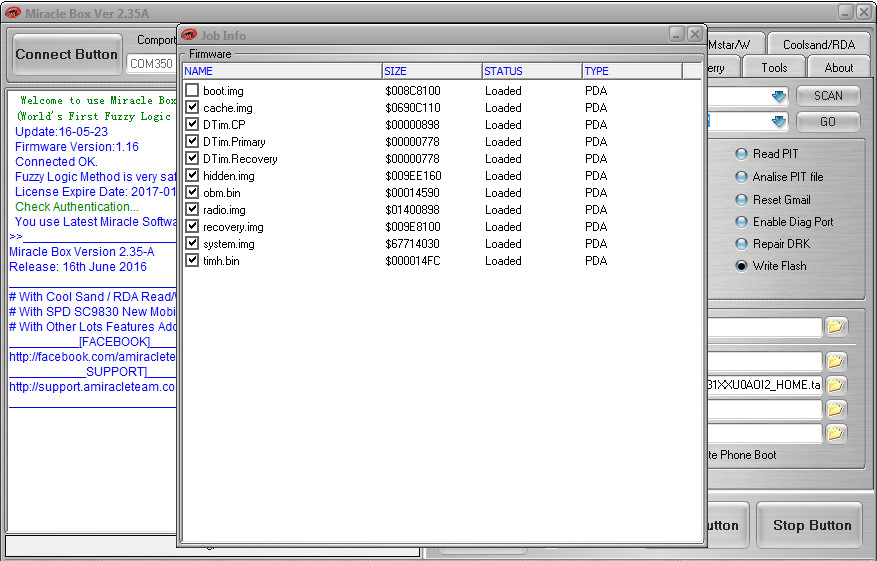Image resolution: width=877 pixels, height=561 pixels.
Task: Select the timh.bin row name
Action: pos(221,261)
